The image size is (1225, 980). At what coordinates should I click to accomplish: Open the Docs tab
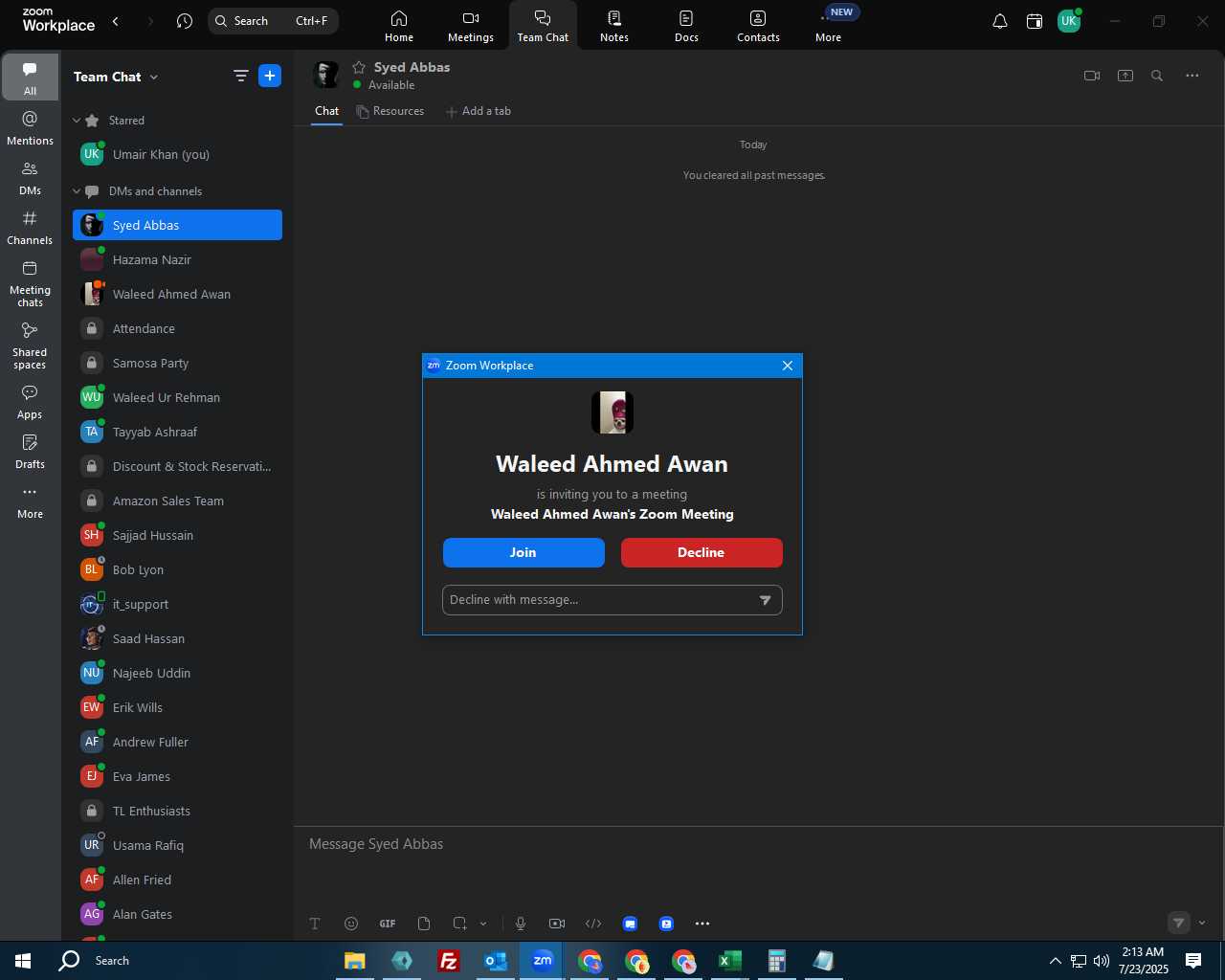(686, 26)
